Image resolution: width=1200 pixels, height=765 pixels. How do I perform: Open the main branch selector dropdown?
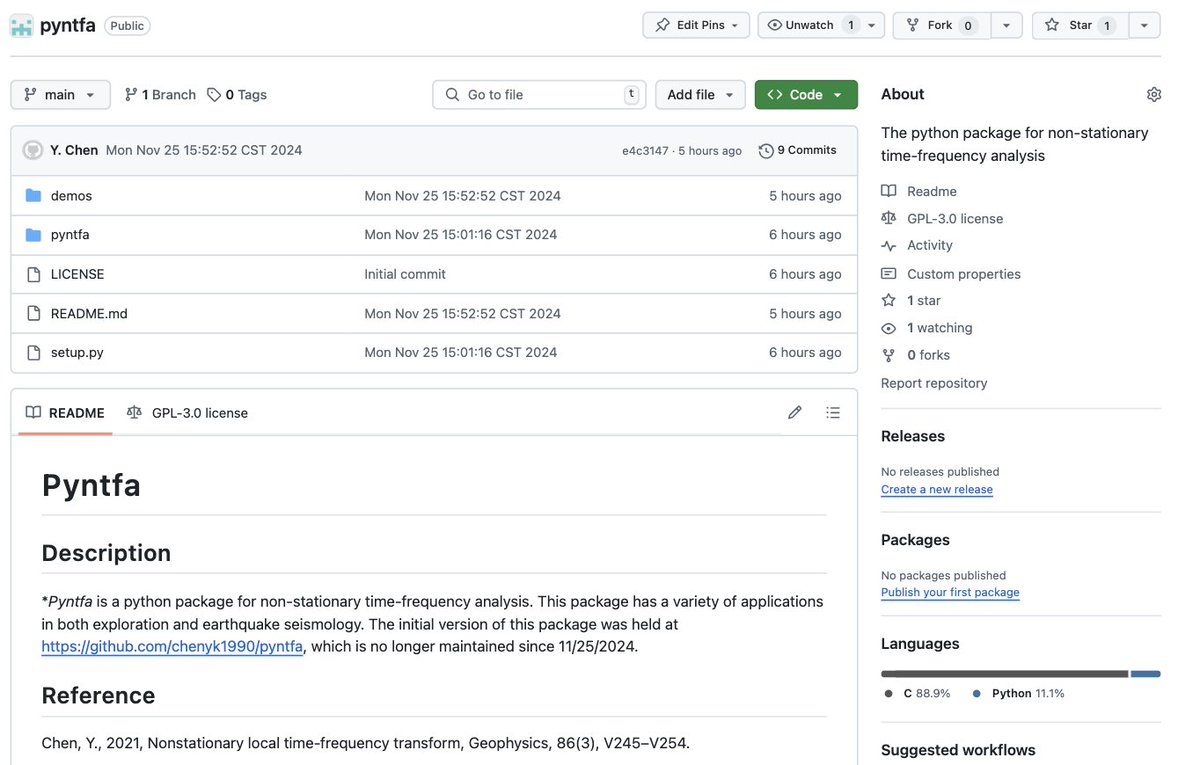pos(60,94)
